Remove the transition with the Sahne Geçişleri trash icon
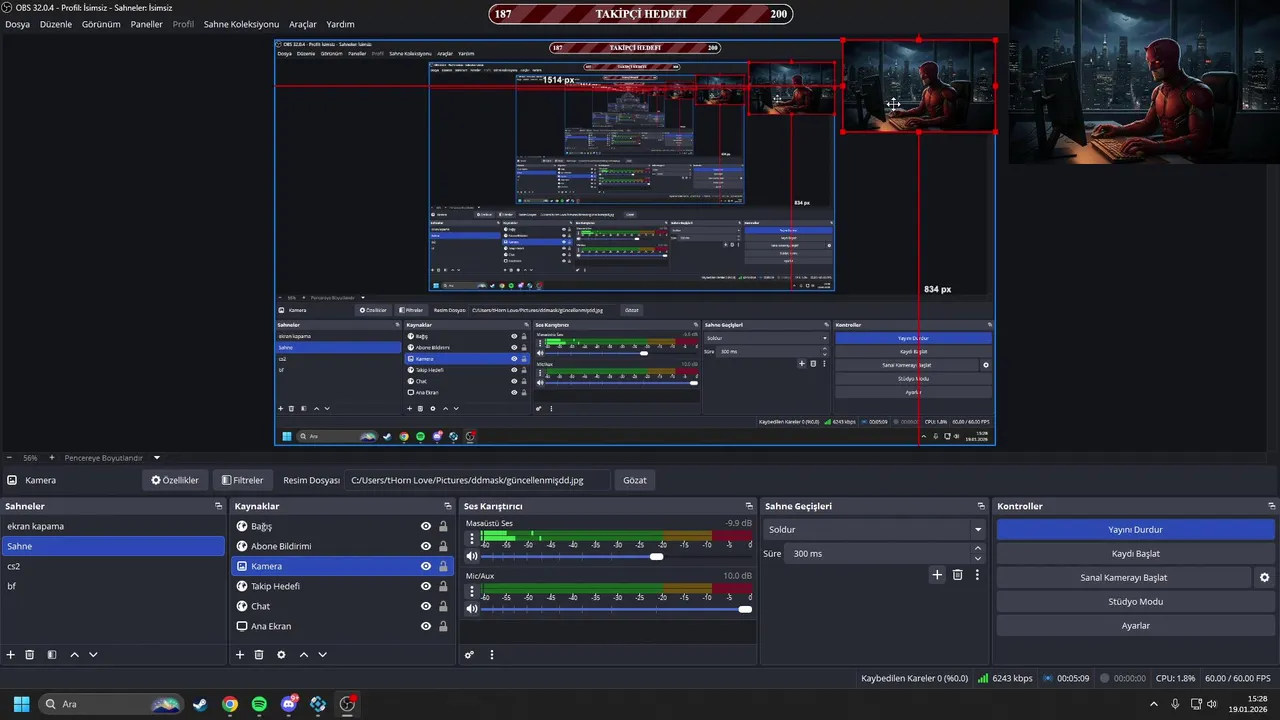The width and height of the screenshot is (1280, 720). (957, 575)
